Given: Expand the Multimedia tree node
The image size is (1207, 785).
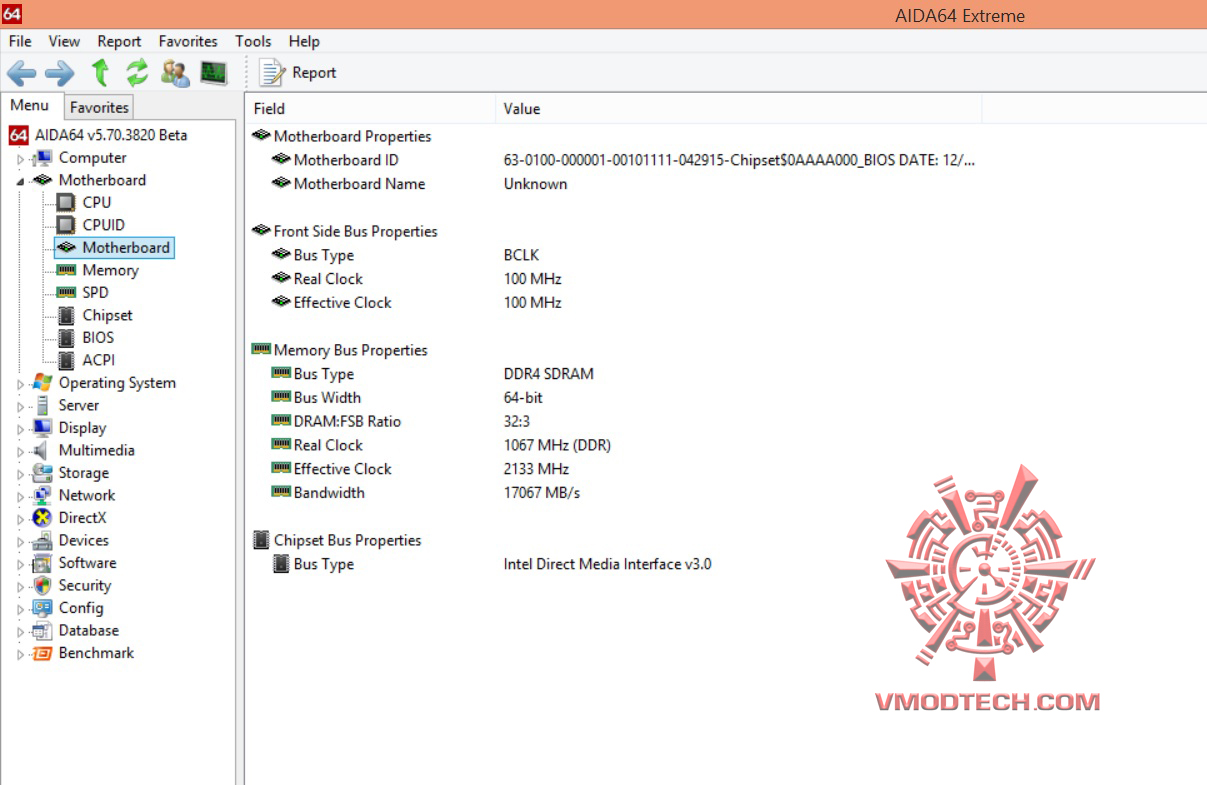Looking at the screenshot, I should tap(21, 452).
